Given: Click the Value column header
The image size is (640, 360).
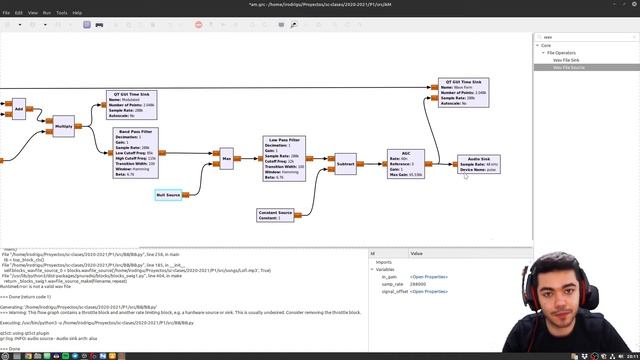Looking at the screenshot, I should click(x=470, y=253).
